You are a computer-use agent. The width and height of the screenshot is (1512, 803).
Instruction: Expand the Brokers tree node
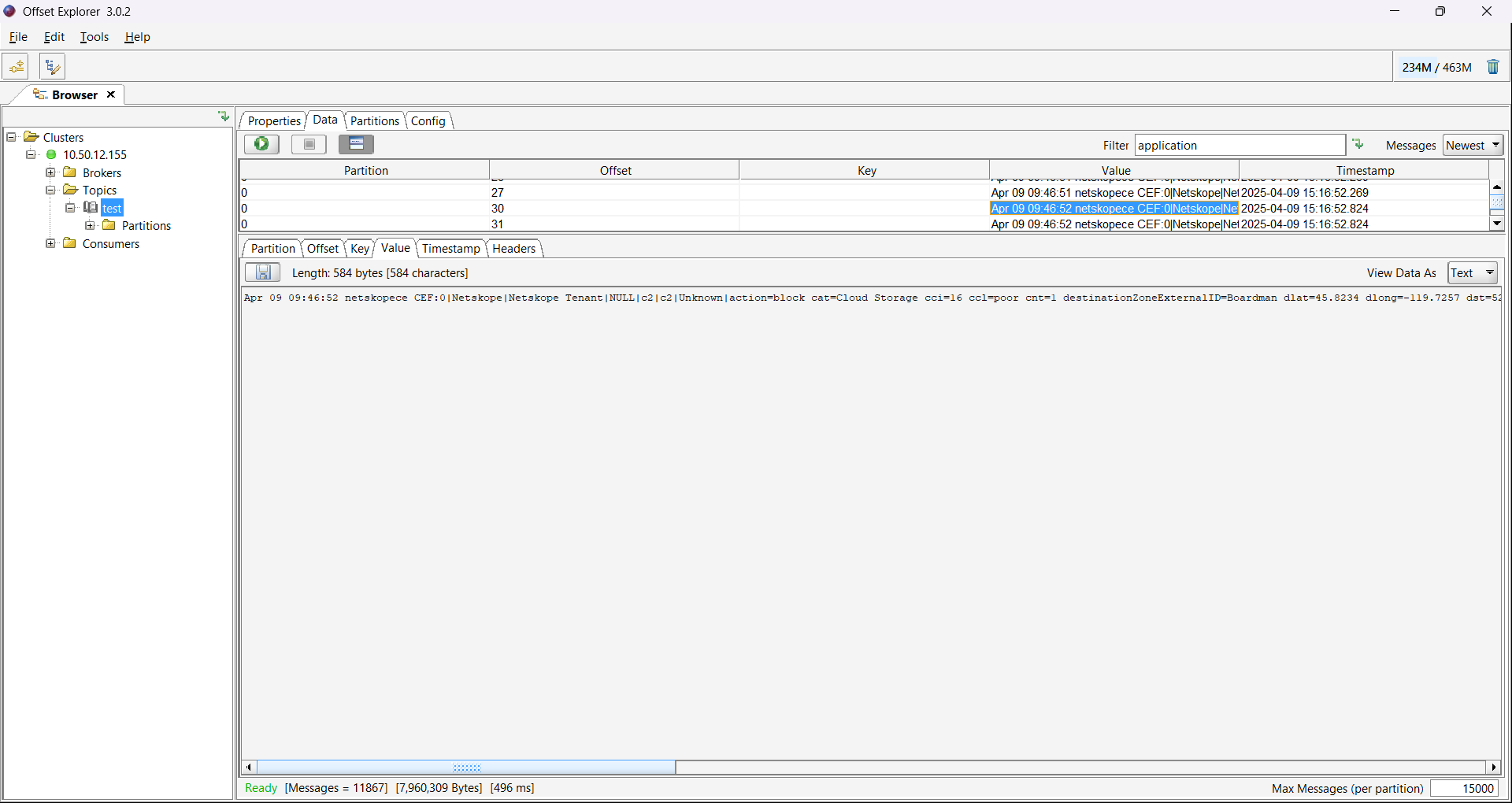[50, 172]
